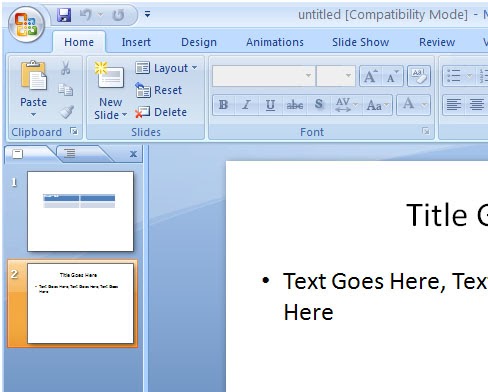Screen dimensions: 488x392
Task: Click the Paste clipboard icon
Action: pyautogui.click(x=33, y=76)
